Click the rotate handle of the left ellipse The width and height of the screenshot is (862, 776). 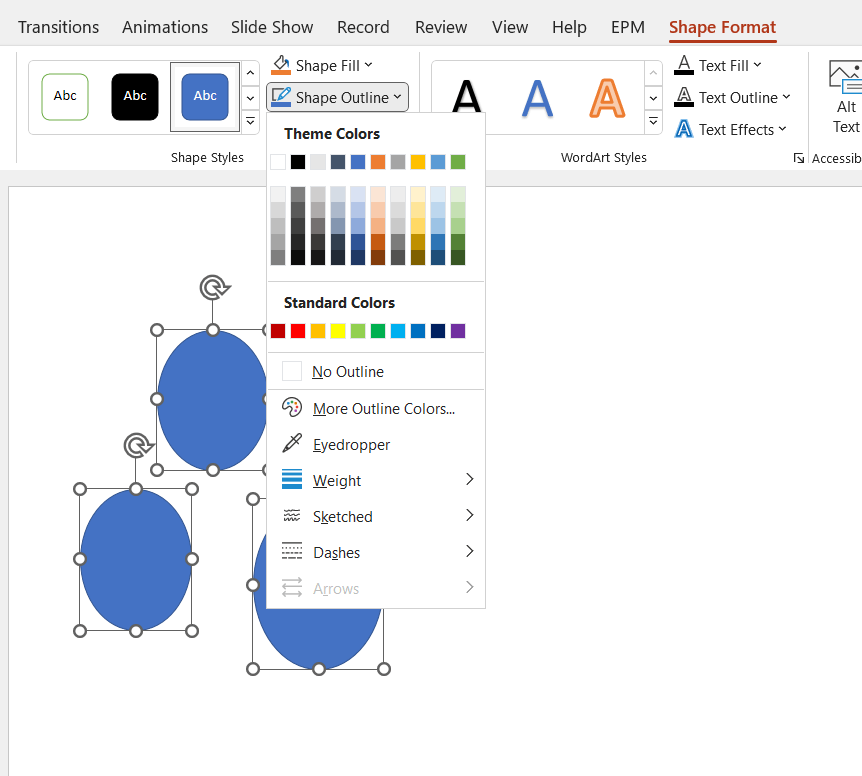tap(137, 445)
